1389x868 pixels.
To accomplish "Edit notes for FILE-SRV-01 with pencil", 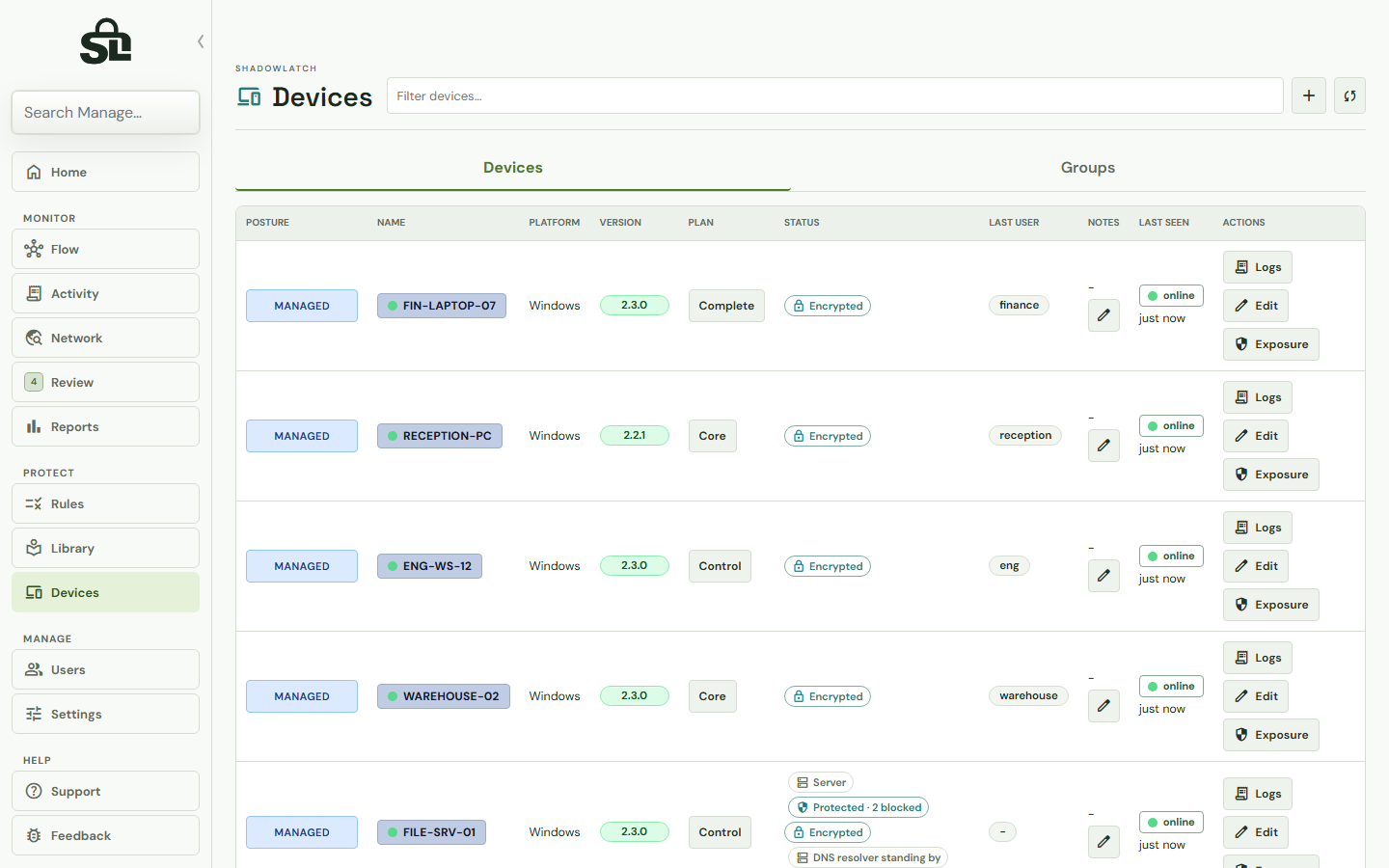I will click(1103, 842).
